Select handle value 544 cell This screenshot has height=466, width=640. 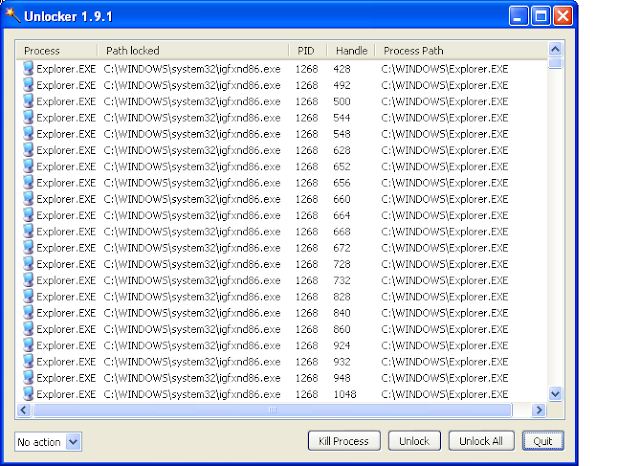[x=342, y=118]
